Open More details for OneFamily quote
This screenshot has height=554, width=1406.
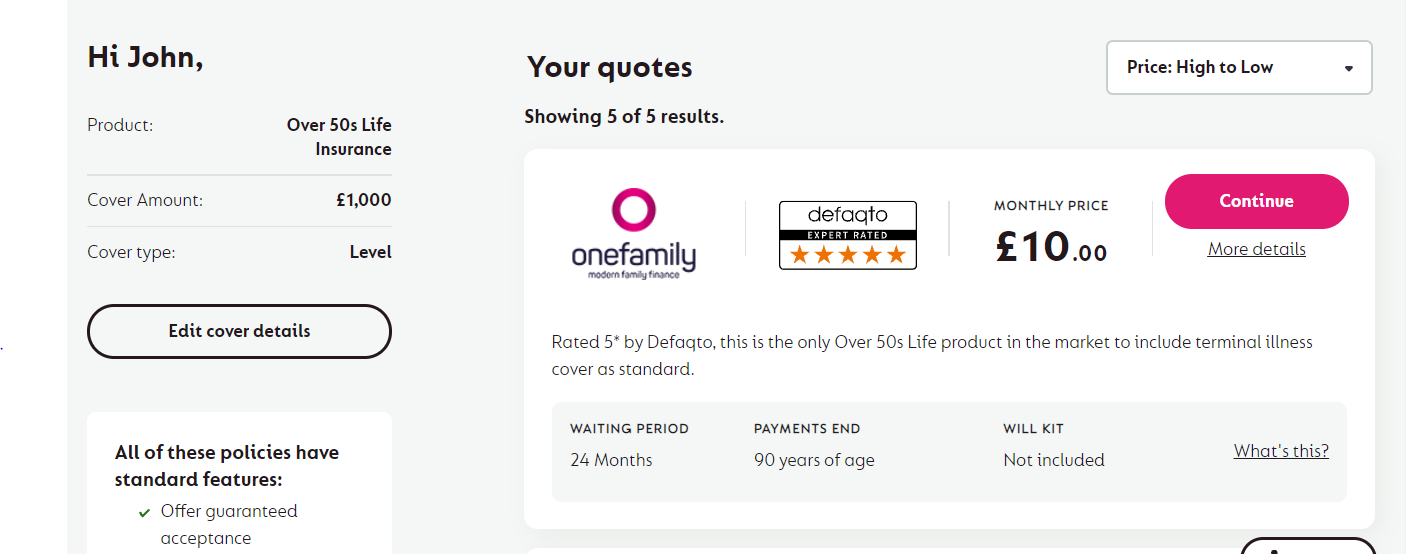pyautogui.click(x=1256, y=249)
